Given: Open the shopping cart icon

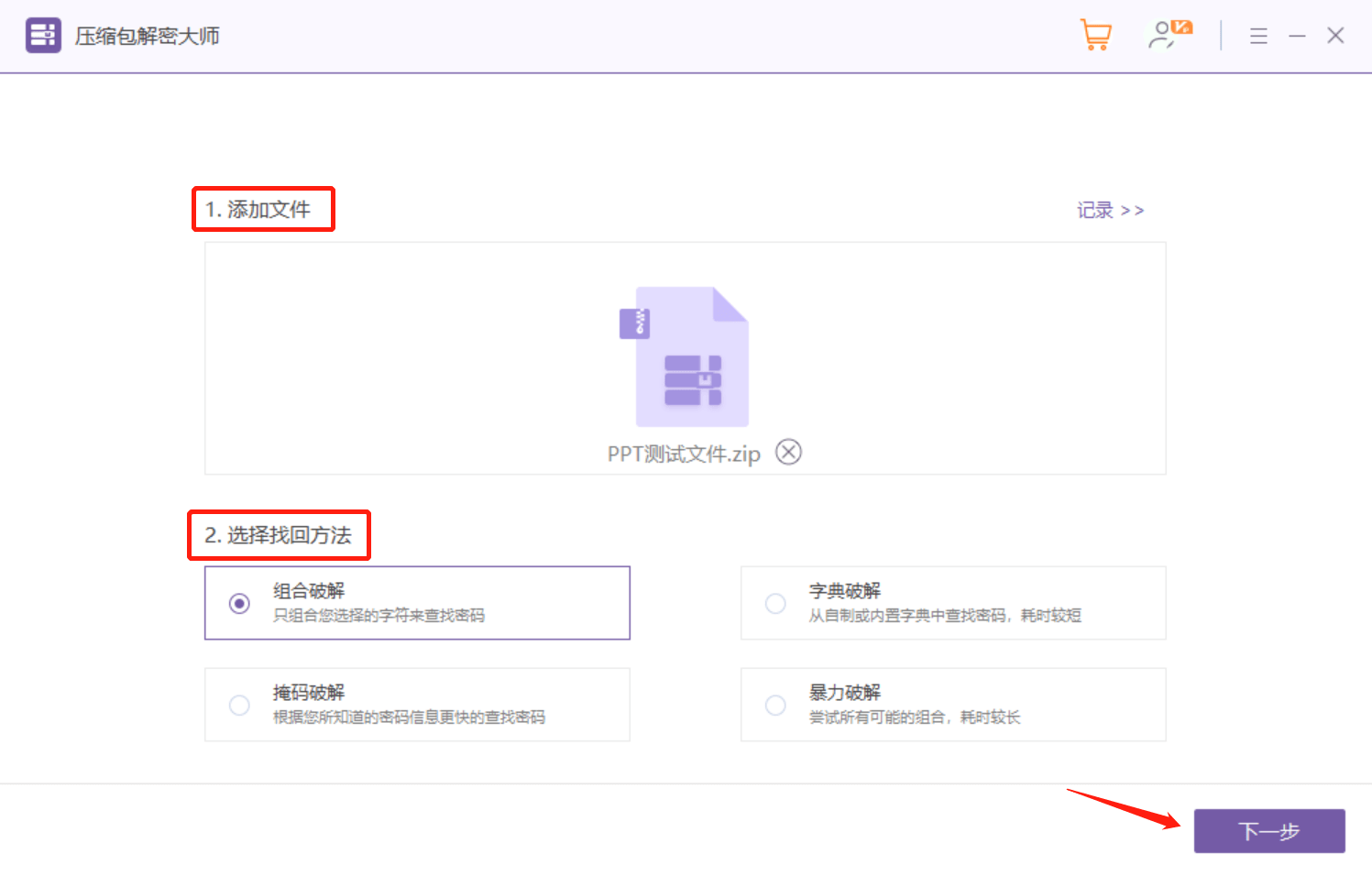Looking at the screenshot, I should coord(1096,35).
